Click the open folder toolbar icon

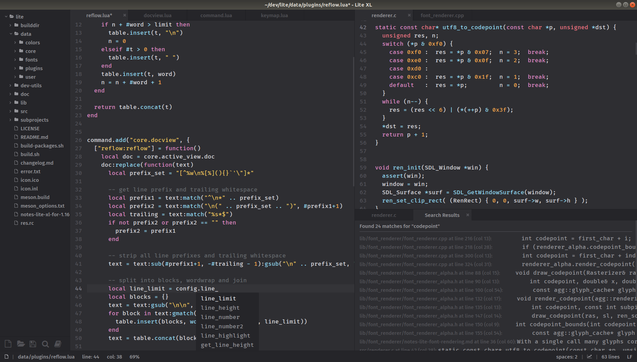(21, 344)
